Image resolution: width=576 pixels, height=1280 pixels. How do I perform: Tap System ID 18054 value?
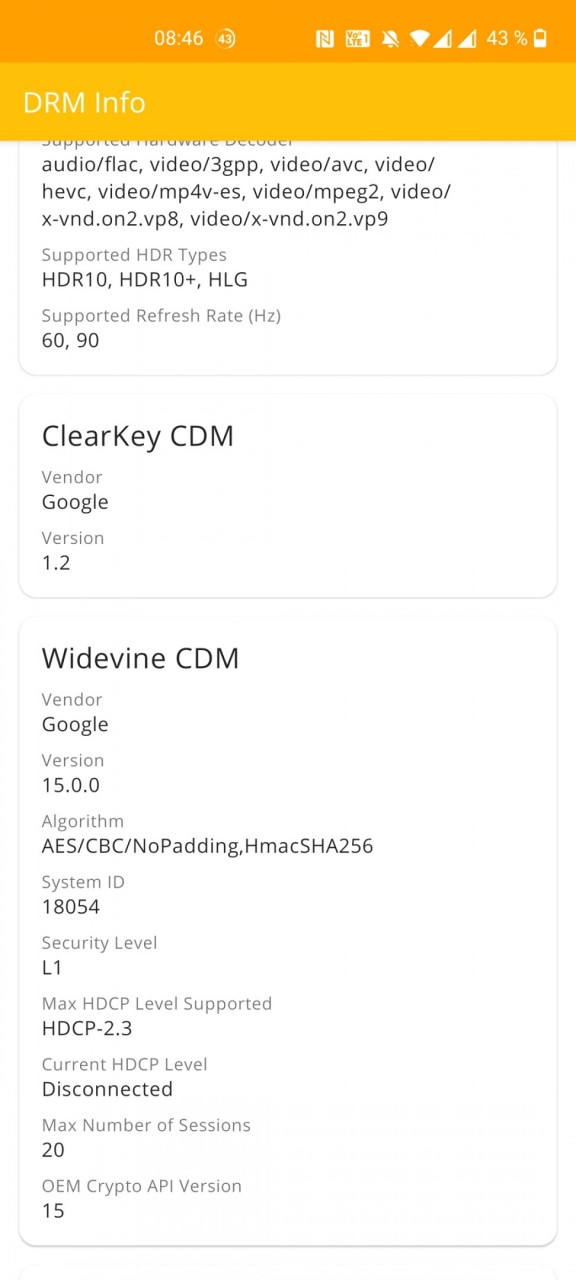[83, 895]
